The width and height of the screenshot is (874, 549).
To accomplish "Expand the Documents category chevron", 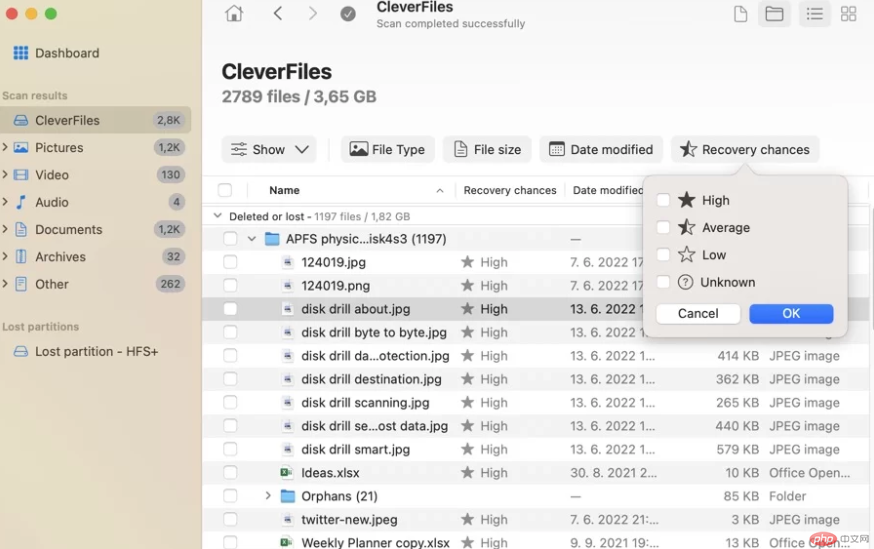I will click(5, 229).
